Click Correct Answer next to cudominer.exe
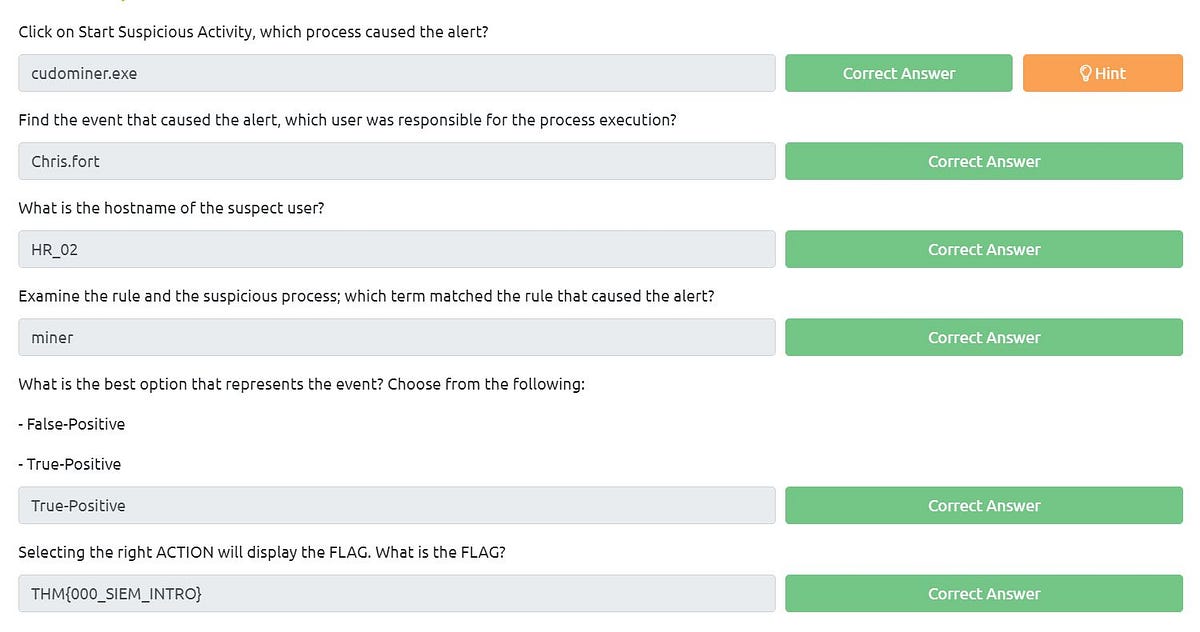The width and height of the screenshot is (1200, 632). [x=898, y=72]
